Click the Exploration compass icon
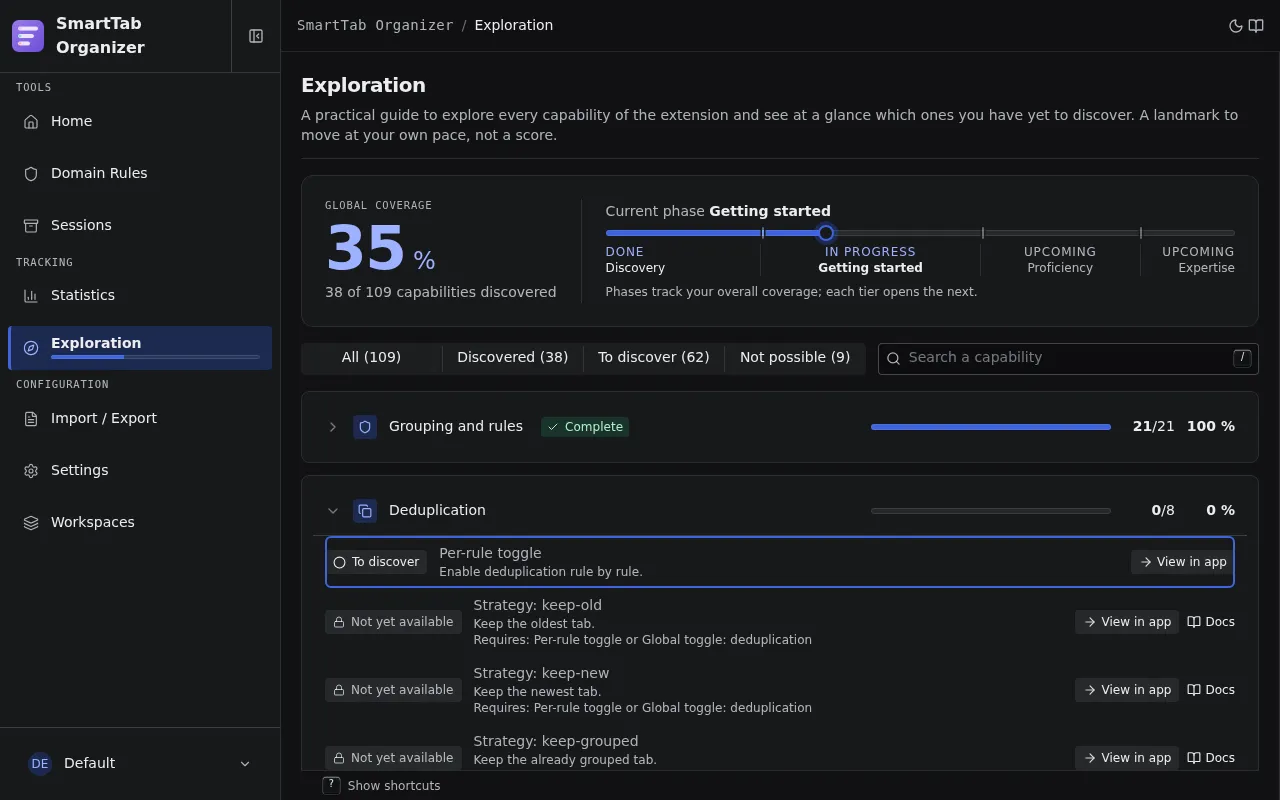Image resolution: width=1280 pixels, height=800 pixels. pyautogui.click(x=31, y=348)
